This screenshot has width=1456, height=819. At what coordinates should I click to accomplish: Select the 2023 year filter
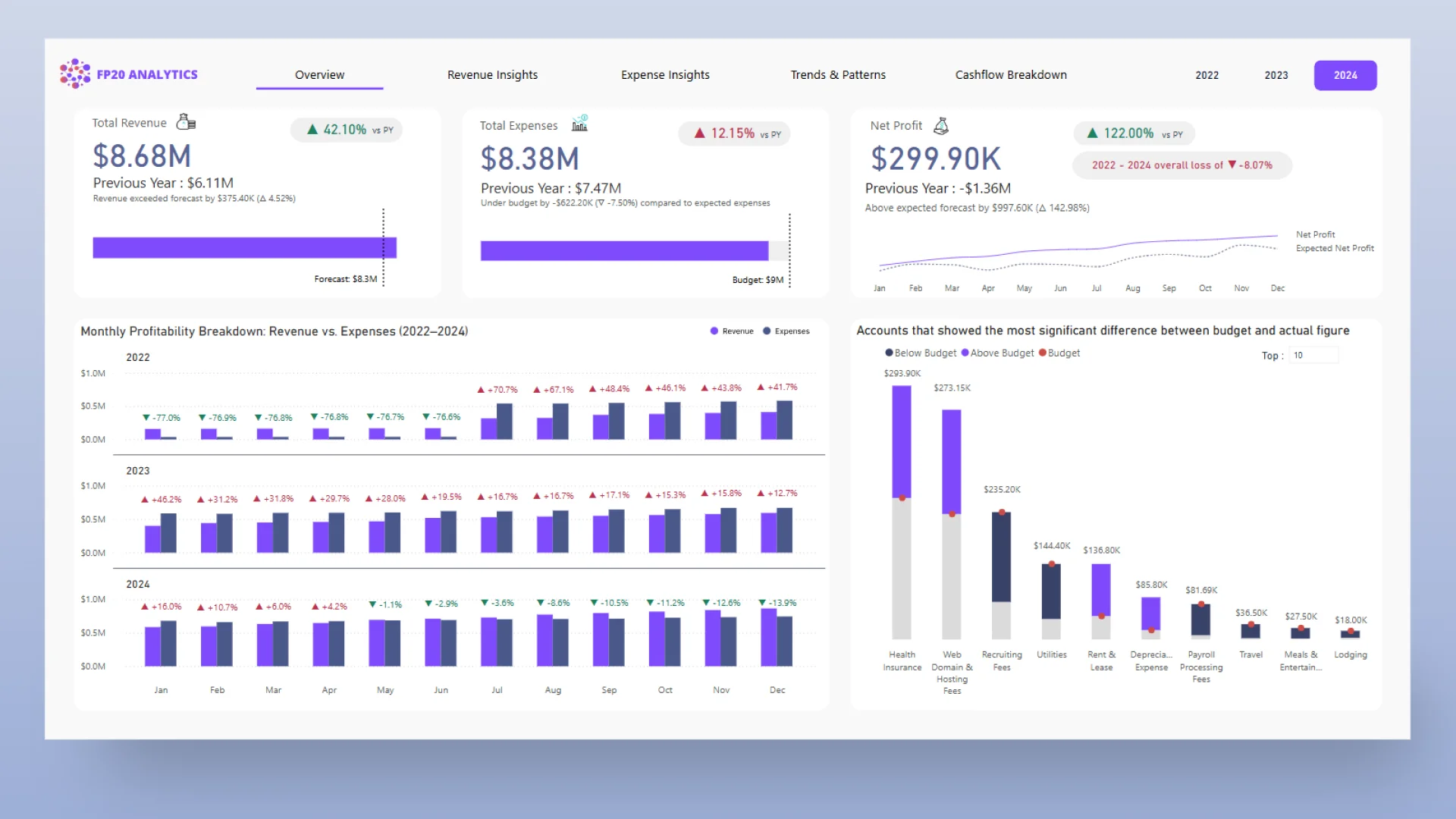click(x=1276, y=75)
